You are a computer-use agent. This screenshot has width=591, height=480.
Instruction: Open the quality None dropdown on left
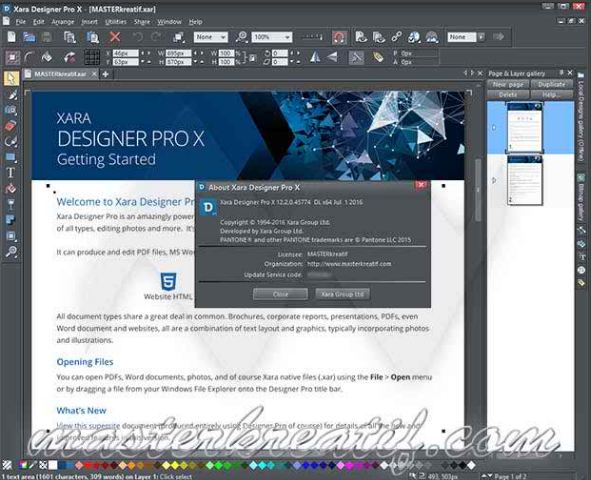pyautogui.click(x=210, y=37)
